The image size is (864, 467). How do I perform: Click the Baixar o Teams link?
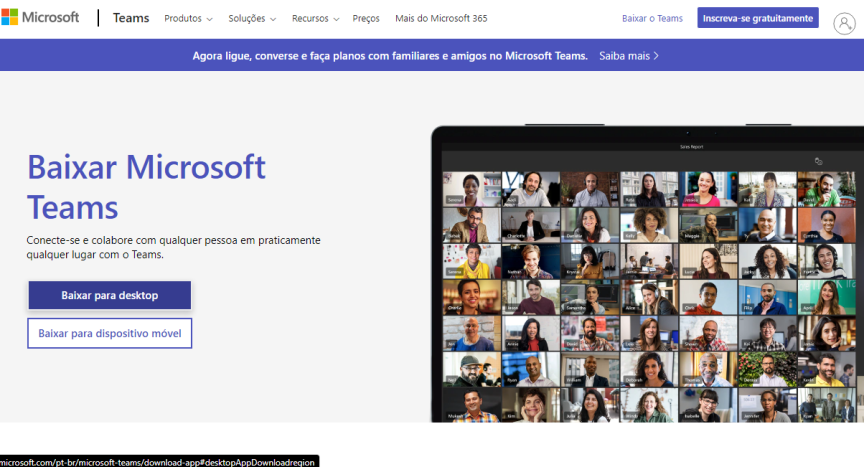652,18
